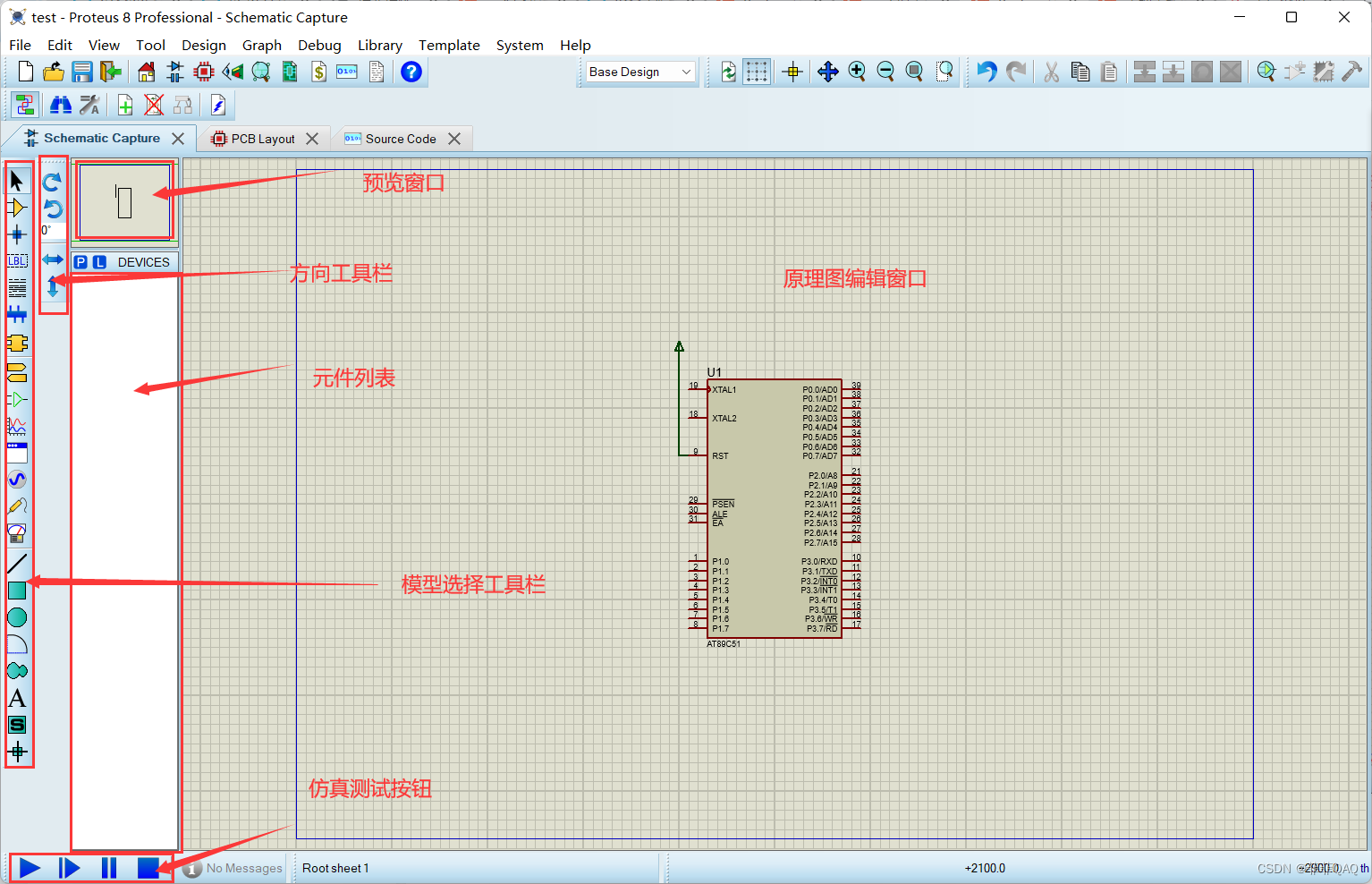Image resolution: width=1372 pixels, height=884 pixels.
Task: Select the 2D line graphics tool
Action: click(17, 564)
